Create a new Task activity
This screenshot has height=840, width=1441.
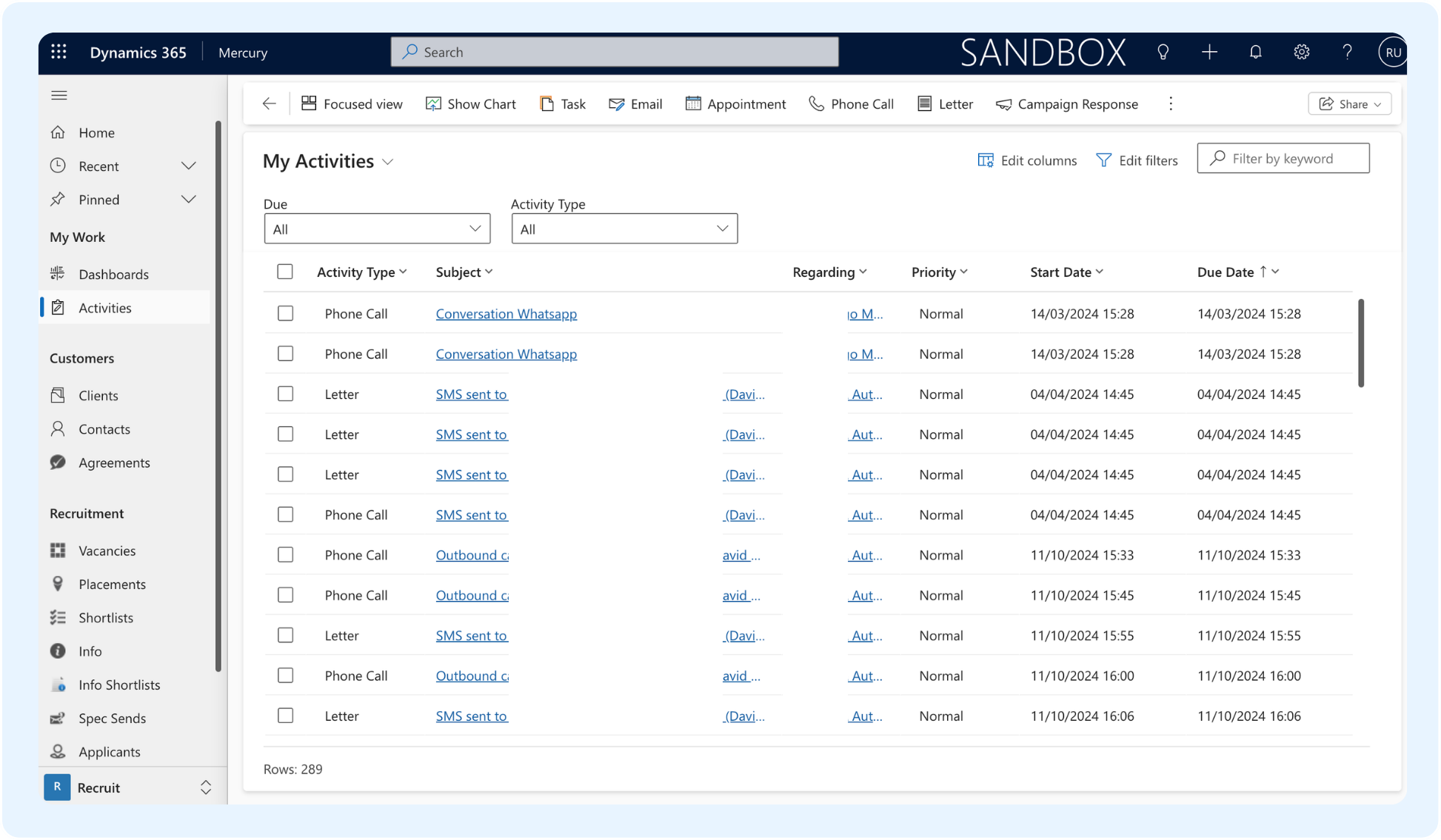click(563, 104)
